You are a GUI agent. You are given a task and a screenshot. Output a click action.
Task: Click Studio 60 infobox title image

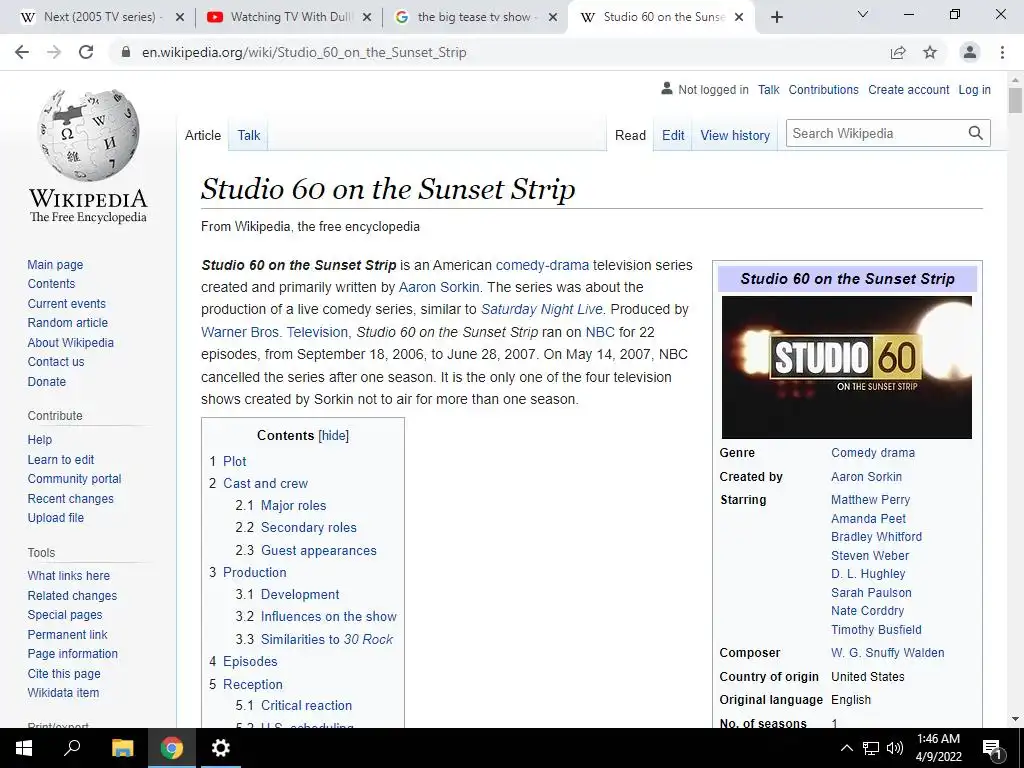pyautogui.click(x=846, y=367)
